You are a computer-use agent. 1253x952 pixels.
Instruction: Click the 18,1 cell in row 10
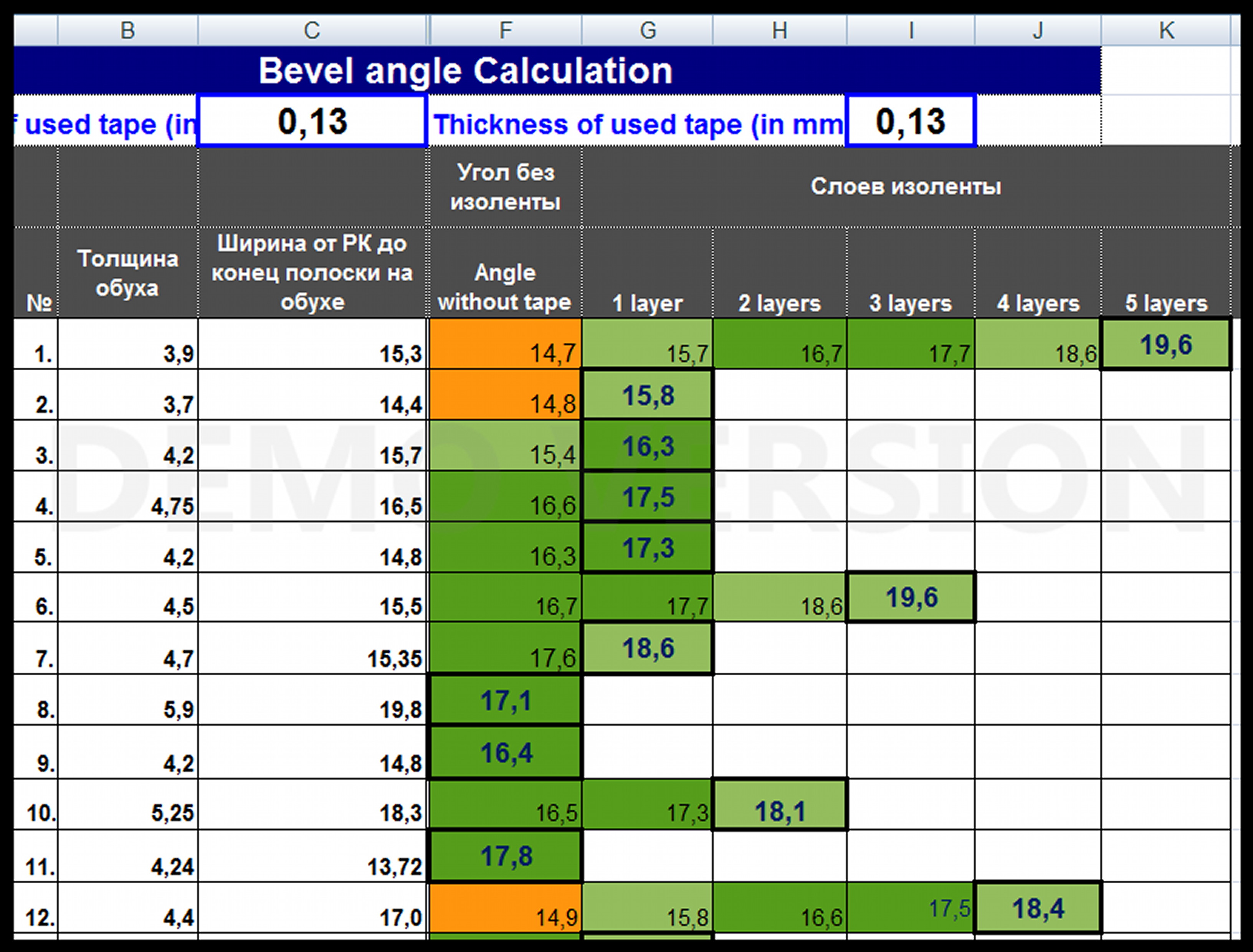tap(780, 806)
